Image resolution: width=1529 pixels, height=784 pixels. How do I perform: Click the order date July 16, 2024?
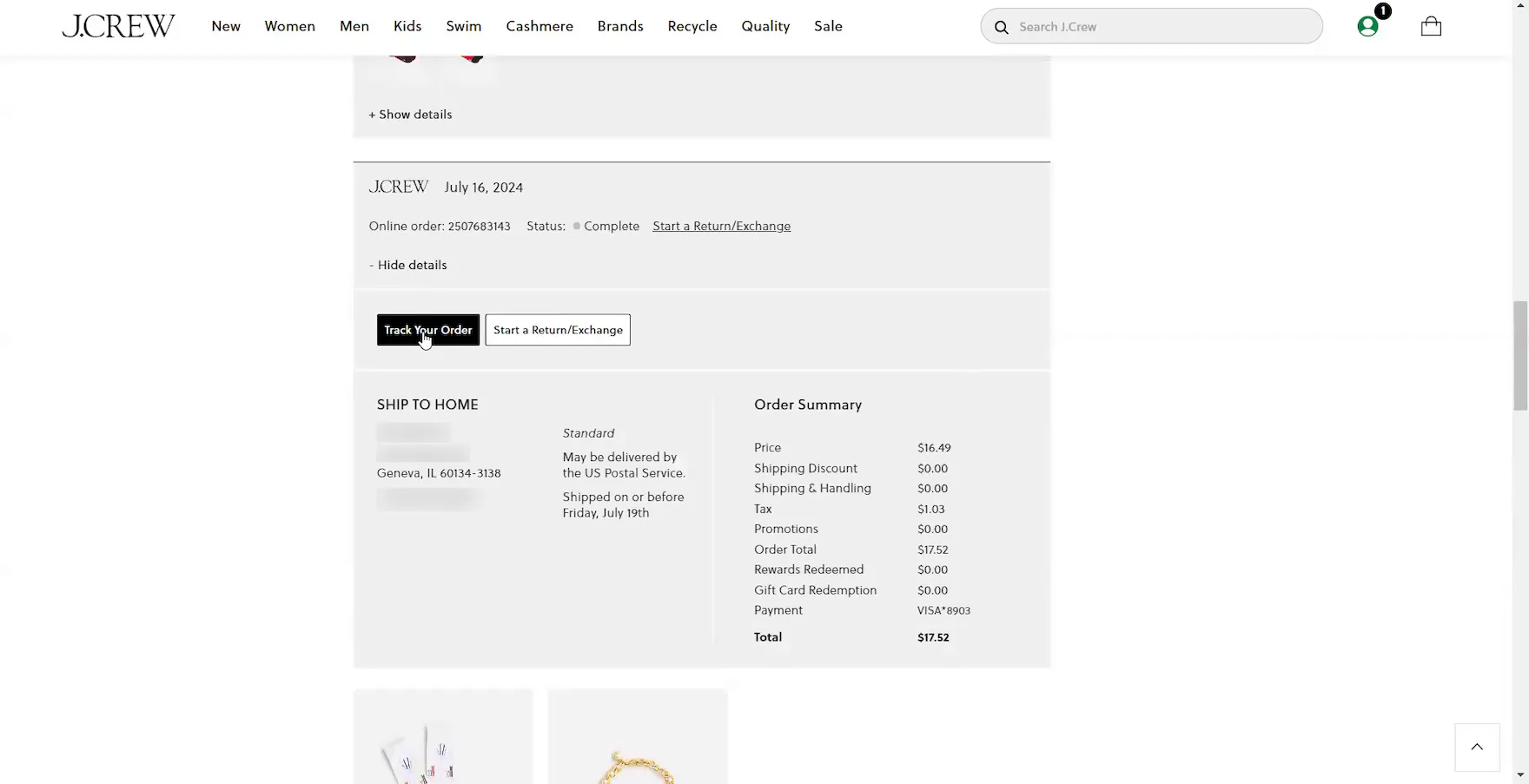(484, 188)
